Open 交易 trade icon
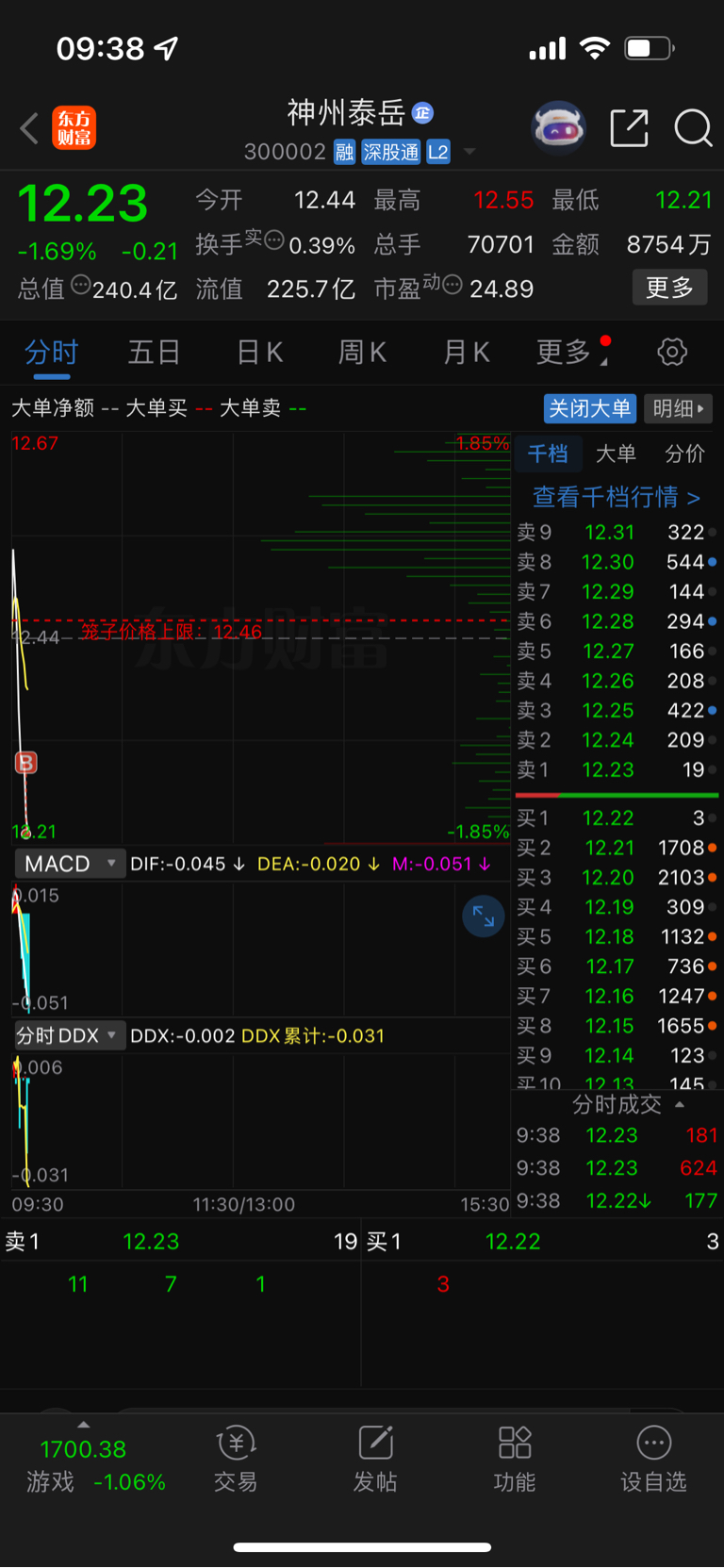724x1568 pixels. (x=236, y=1460)
